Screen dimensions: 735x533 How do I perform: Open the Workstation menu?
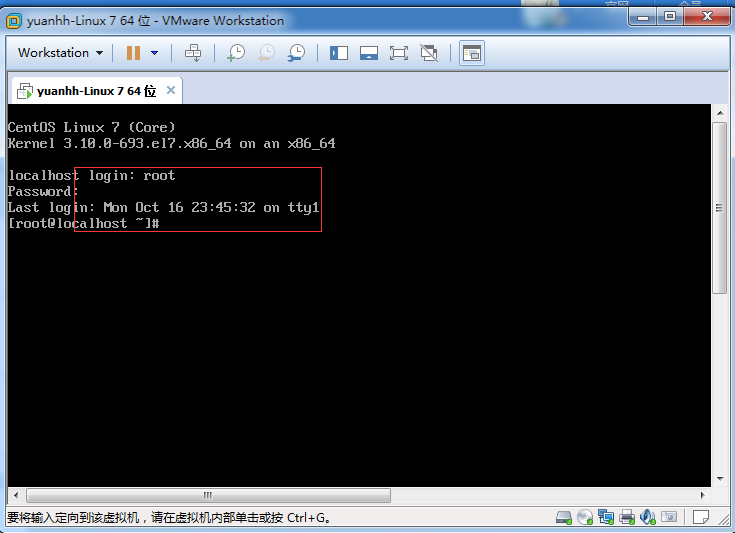[60, 53]
